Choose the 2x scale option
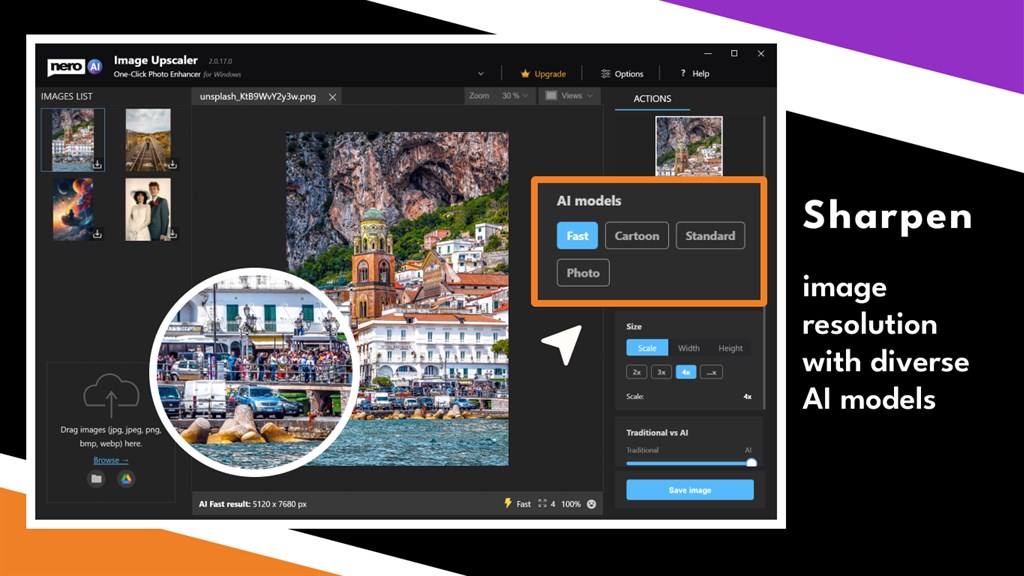Viewport: 1024px width, 576px height. click(x=636, y=372)
